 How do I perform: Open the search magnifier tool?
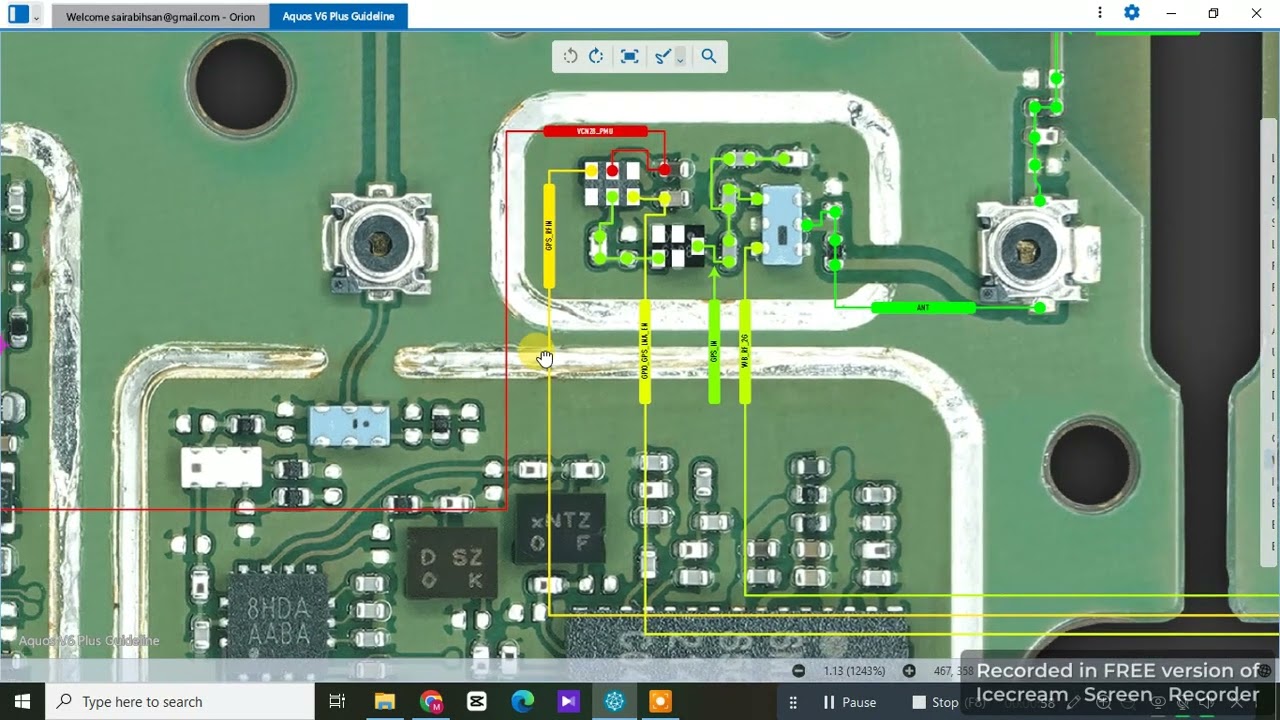pos(709,56)
